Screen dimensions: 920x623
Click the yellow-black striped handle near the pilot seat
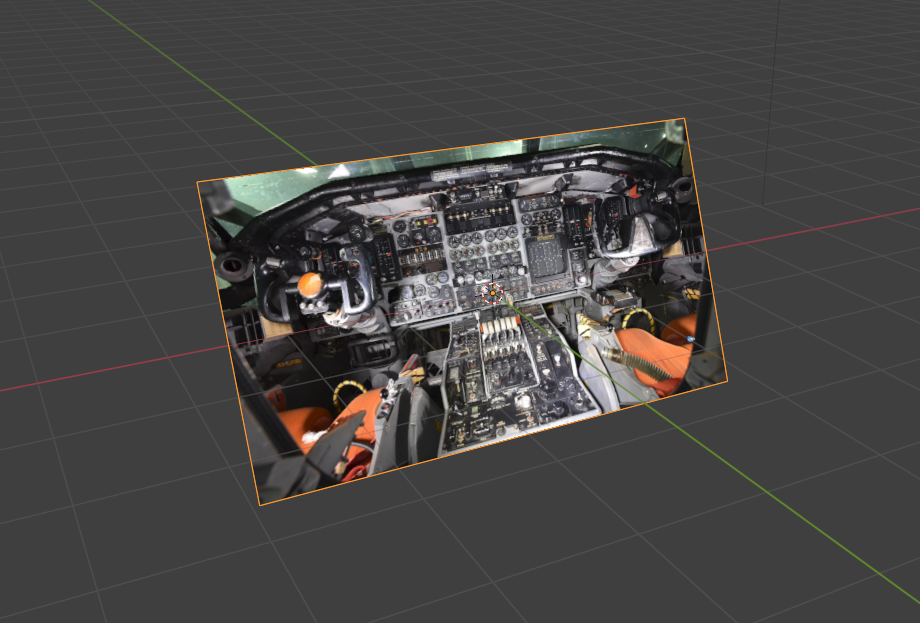[x=350, y=390]
